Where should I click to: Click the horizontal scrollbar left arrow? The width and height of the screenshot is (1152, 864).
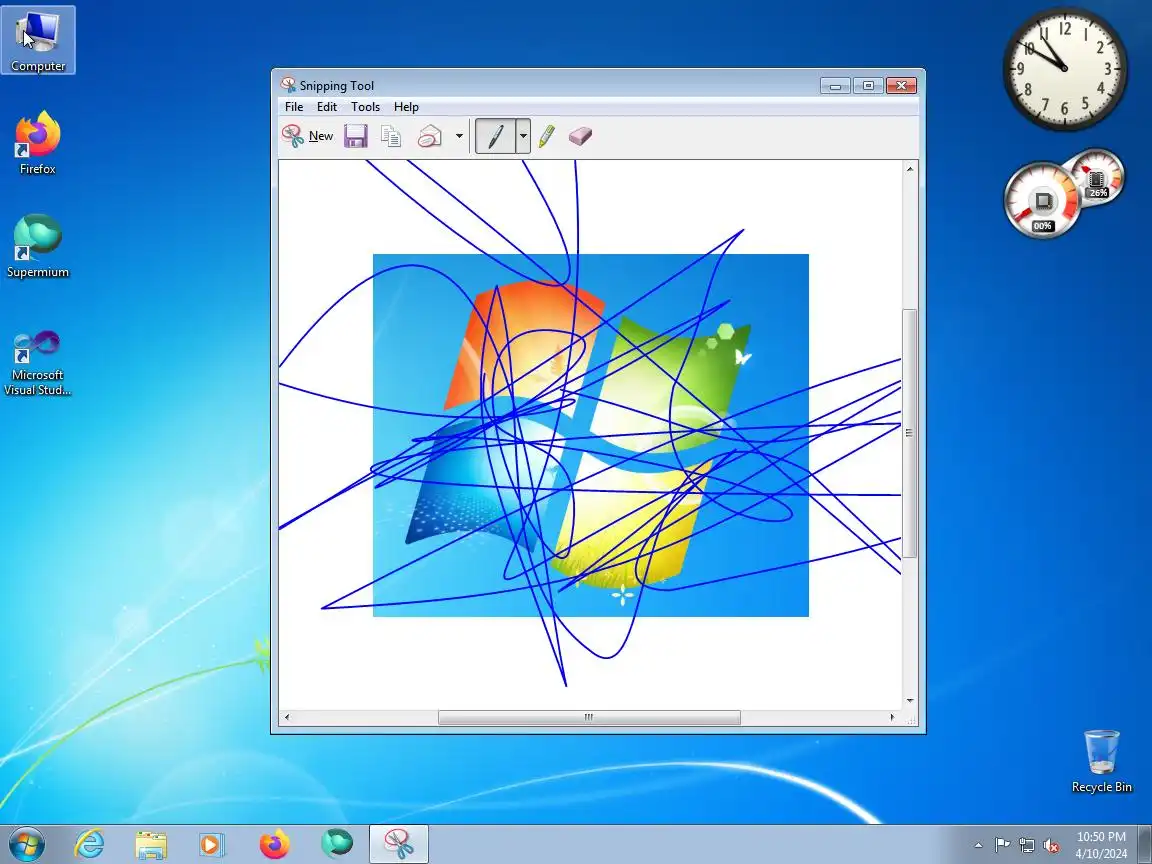(x=287, y=717)
